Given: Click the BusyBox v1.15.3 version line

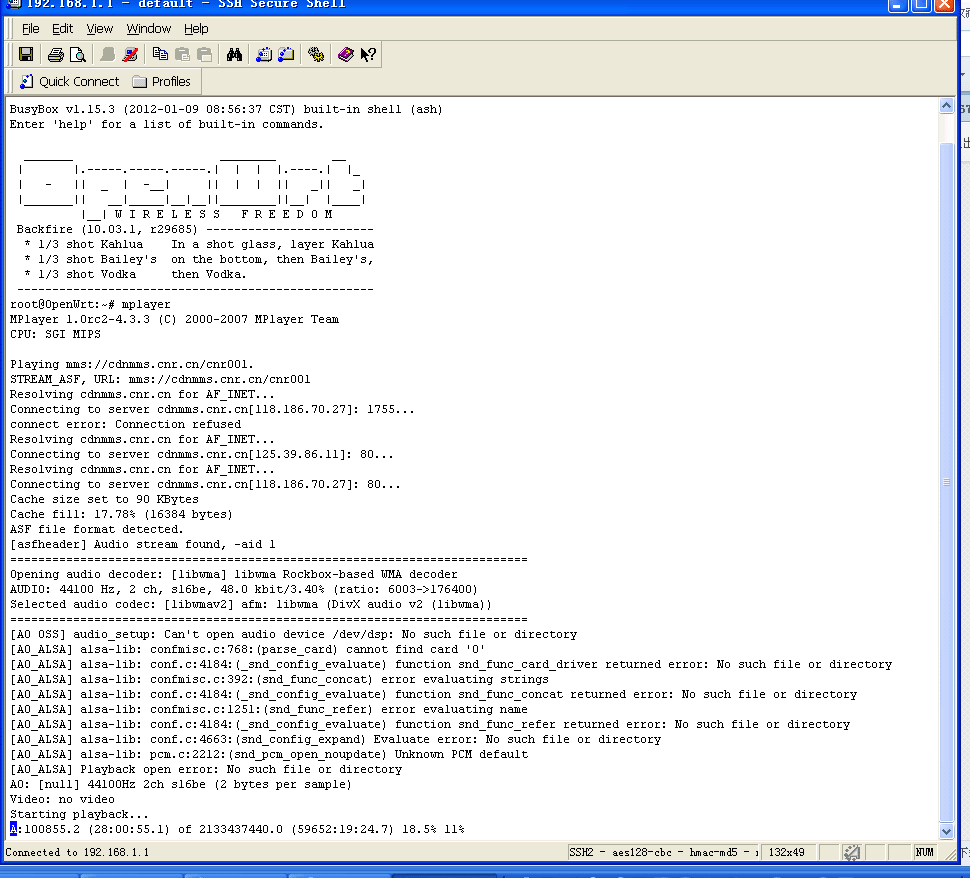Looking at the screenshot, I should coord(226,110).
